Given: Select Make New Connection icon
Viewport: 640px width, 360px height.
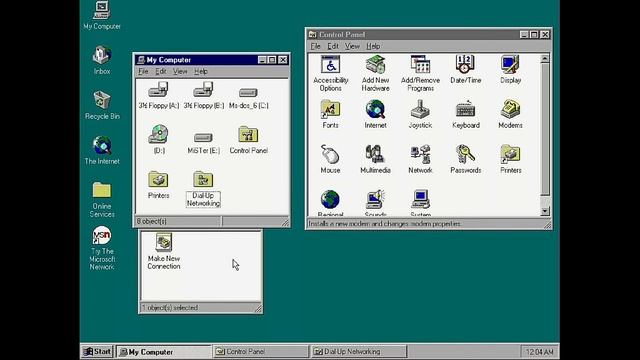Looking at the screenshot, I should click(164, 251).
